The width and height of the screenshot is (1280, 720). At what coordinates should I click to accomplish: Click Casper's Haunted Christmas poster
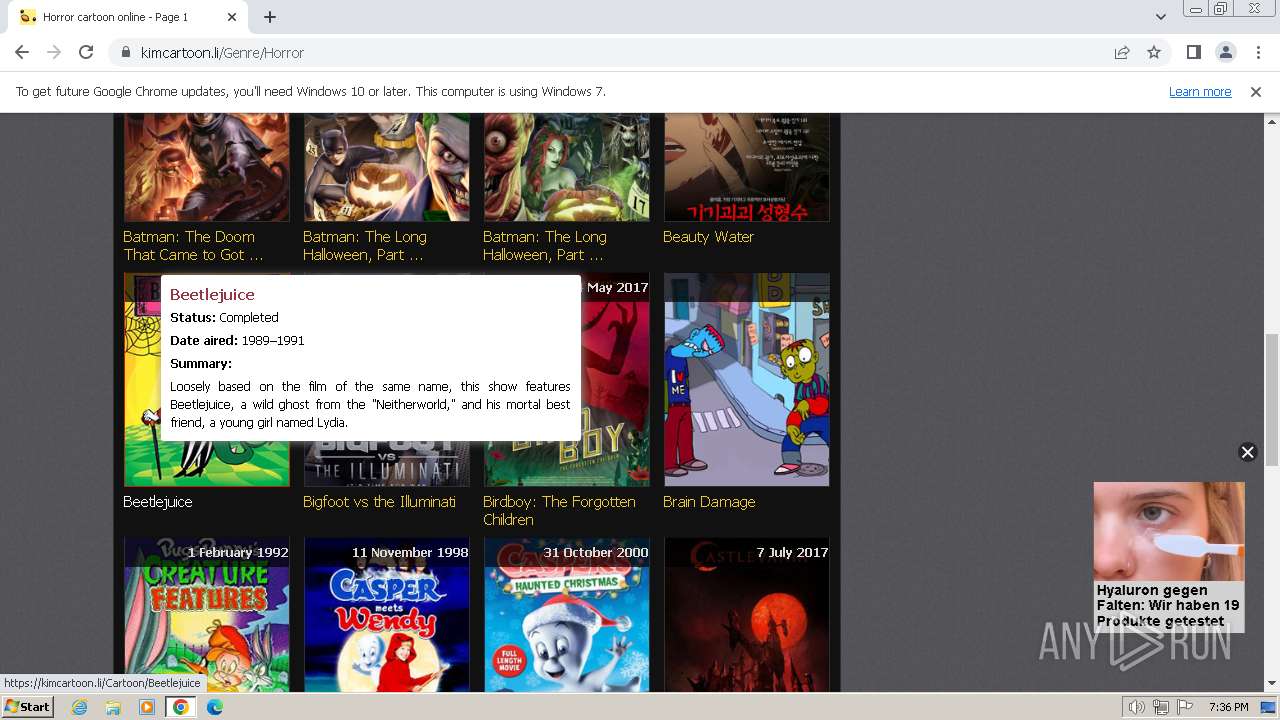pyautogui.click(x=566, y=615)
